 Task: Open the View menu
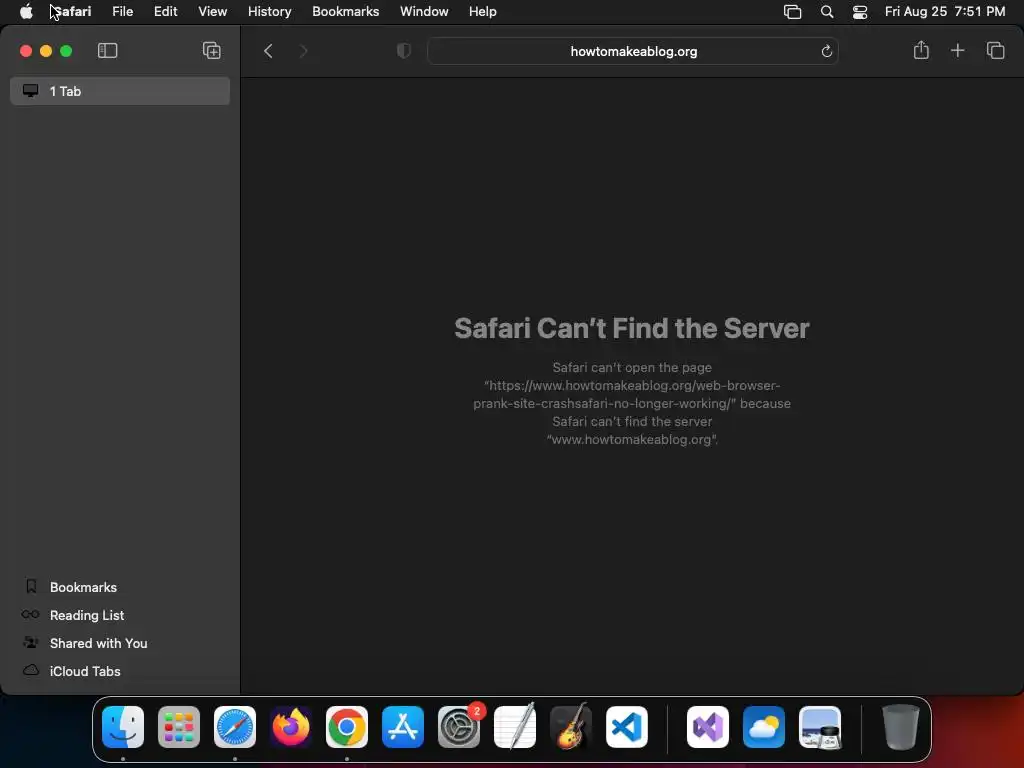coord(213,11)
